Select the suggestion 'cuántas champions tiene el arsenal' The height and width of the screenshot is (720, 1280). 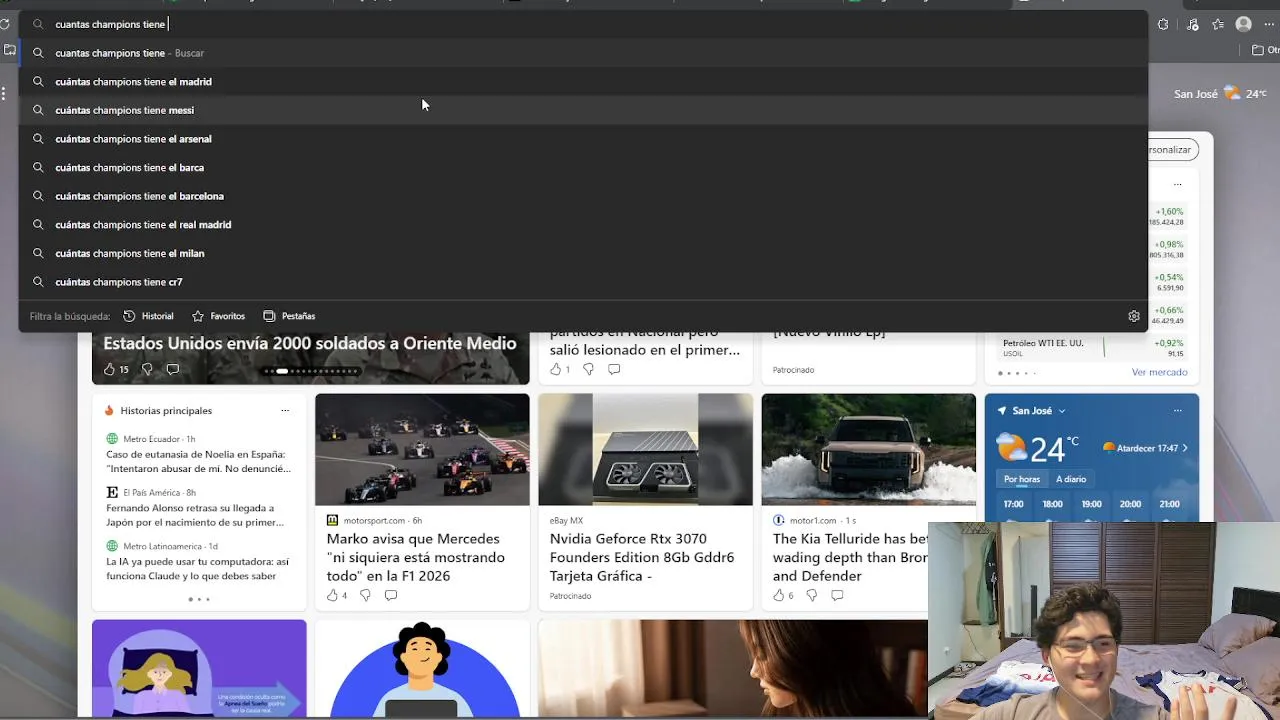[x=583, y=139]
